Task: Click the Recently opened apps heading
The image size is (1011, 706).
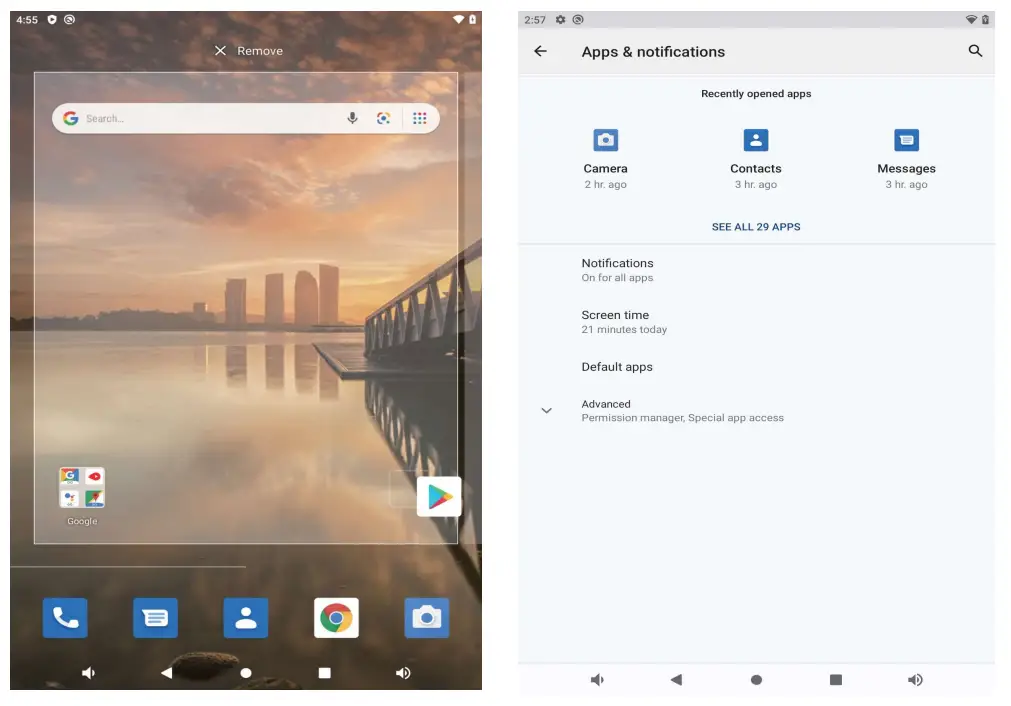Action: [x=756, y=93]
